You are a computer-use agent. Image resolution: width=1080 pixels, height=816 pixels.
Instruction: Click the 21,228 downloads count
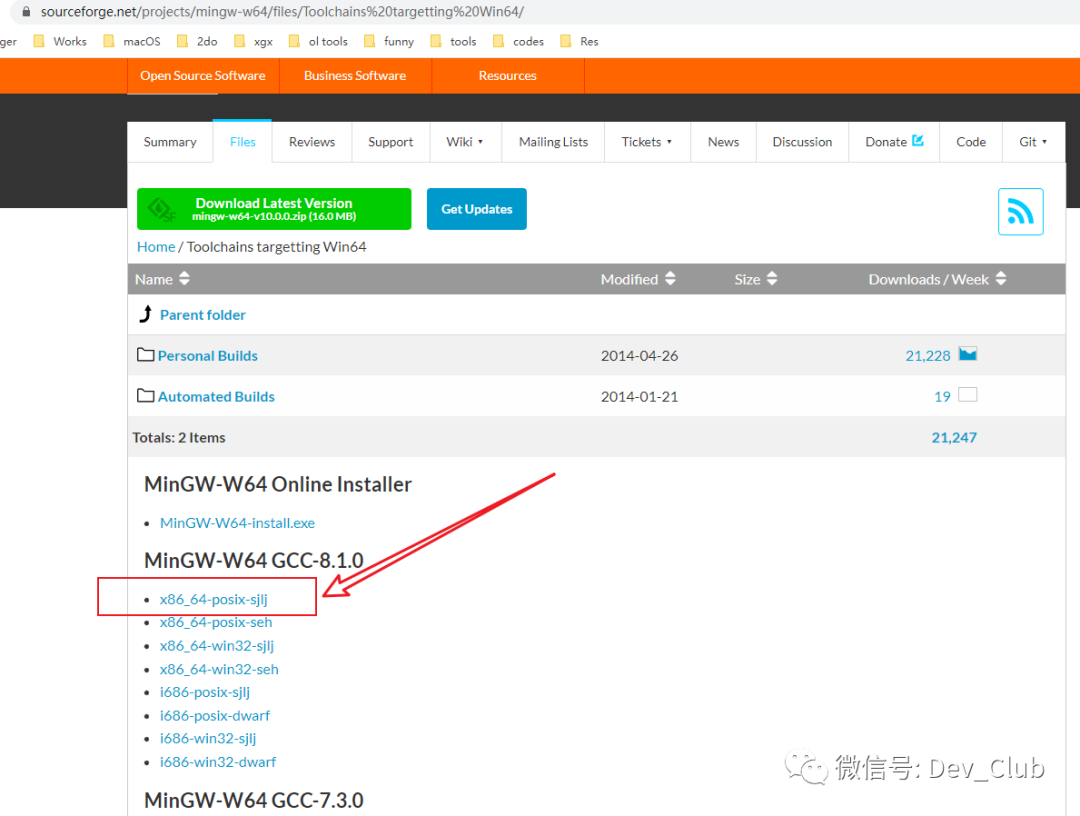click(x=928, y=355)
